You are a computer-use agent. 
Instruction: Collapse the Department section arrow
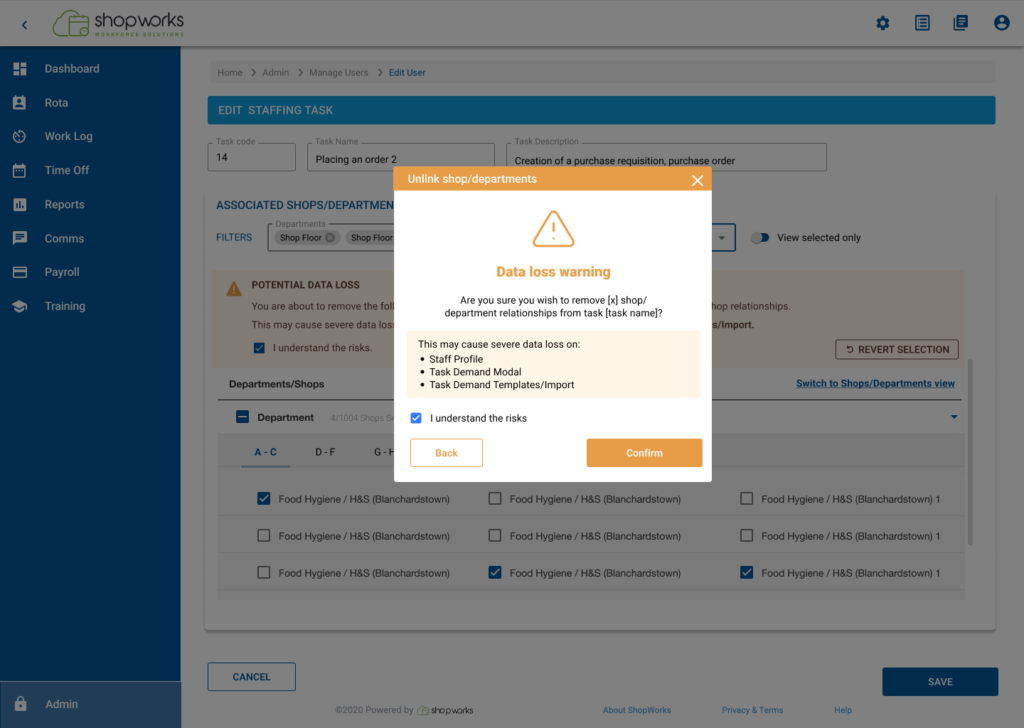953,417
